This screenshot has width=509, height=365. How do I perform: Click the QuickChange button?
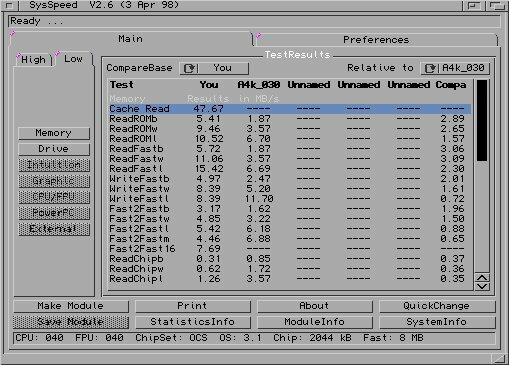pyautogui.click(x=437, y=306)
